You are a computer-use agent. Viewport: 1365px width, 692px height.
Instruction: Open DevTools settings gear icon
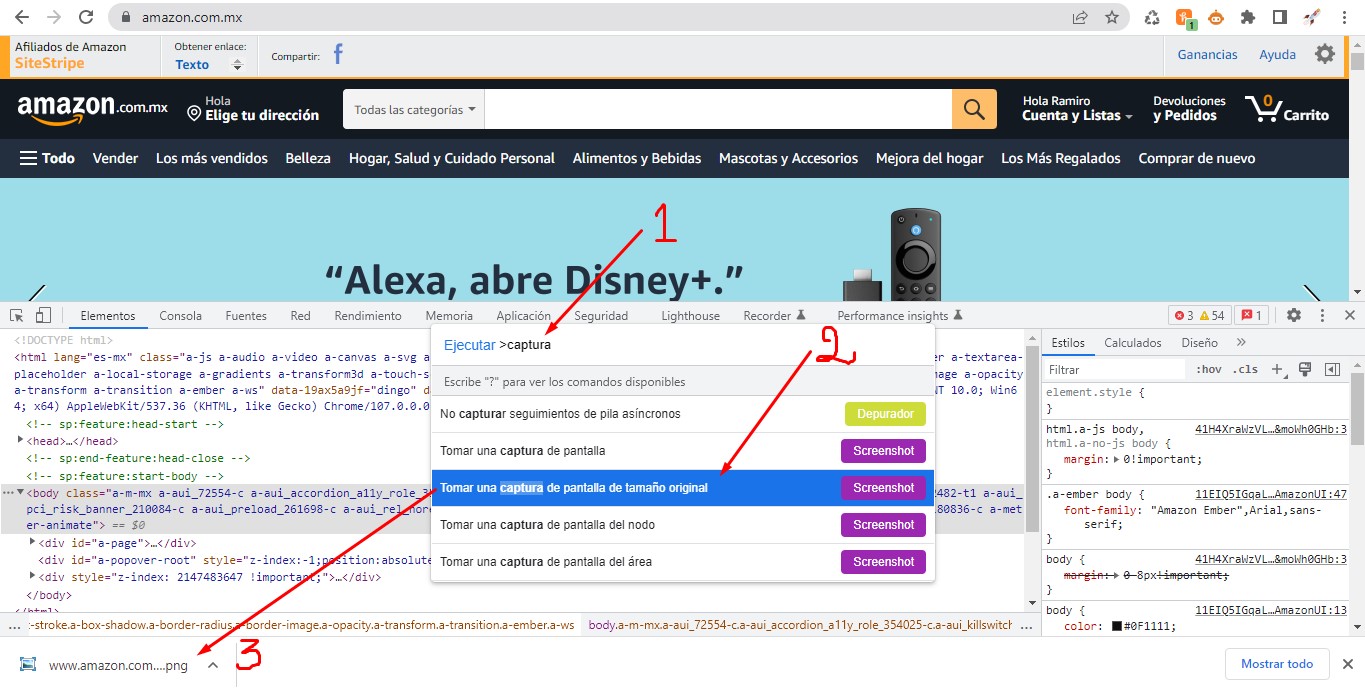click(1295, 315)
